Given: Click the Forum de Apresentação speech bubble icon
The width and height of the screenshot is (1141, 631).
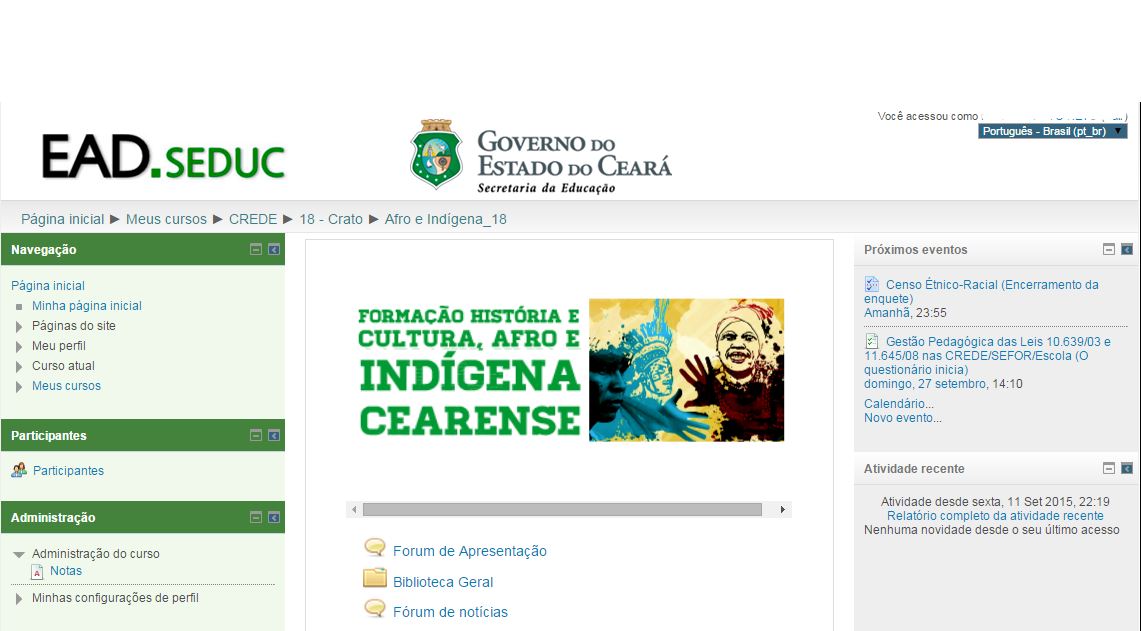Looking at the screenshot, I should [375, 548].
